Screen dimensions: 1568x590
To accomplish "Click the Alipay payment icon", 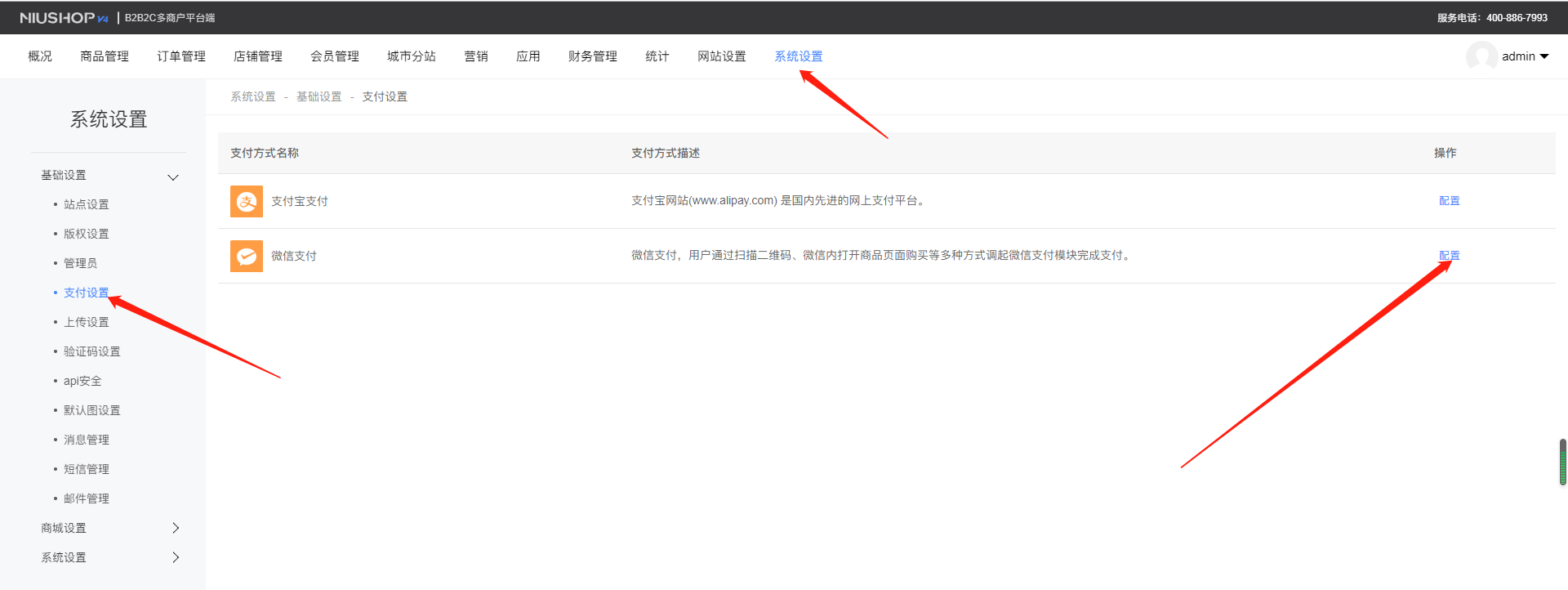I will (247, 201).
